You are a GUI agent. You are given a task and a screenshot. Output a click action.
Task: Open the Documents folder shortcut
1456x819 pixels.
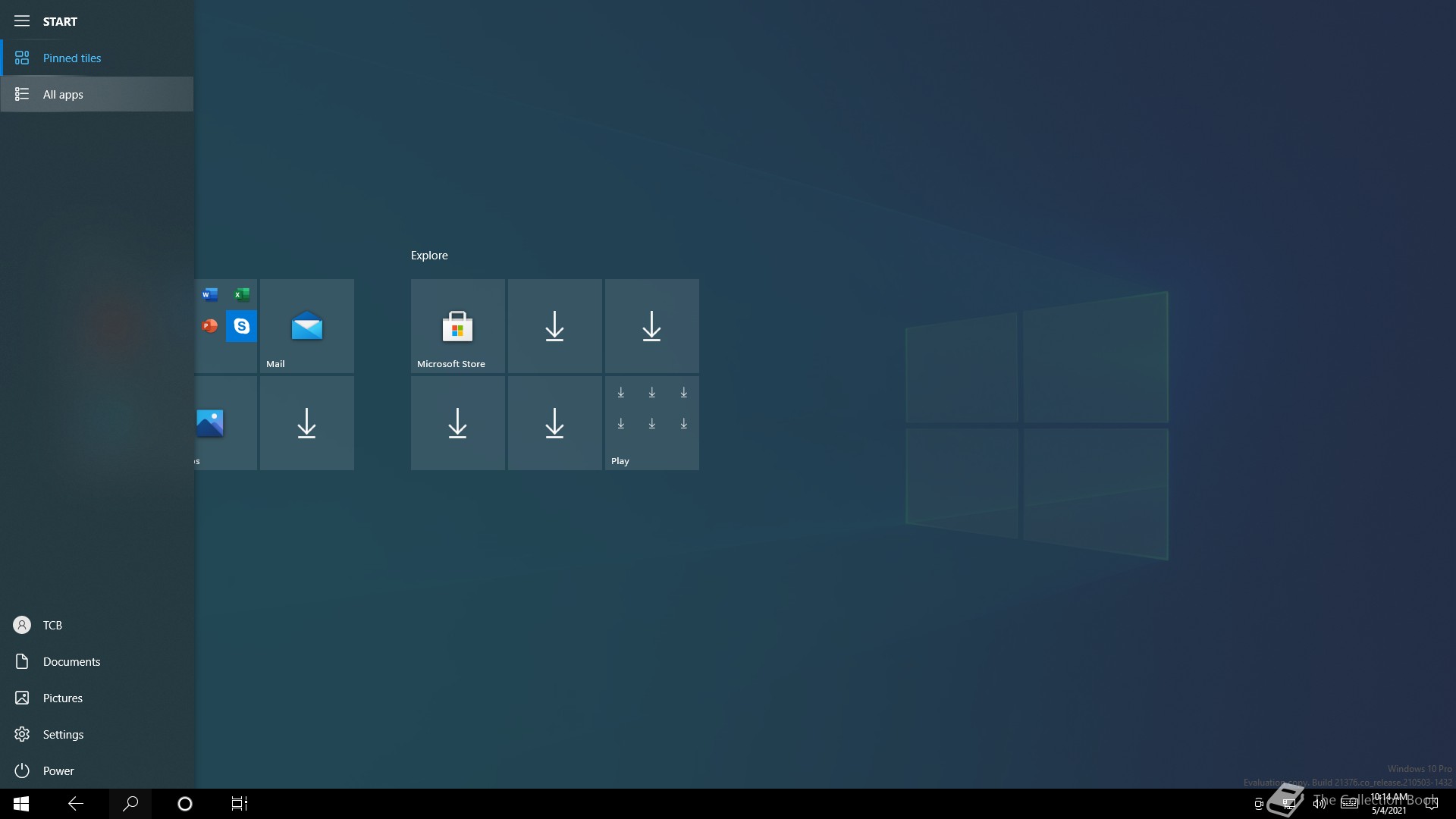click(97, 661)
